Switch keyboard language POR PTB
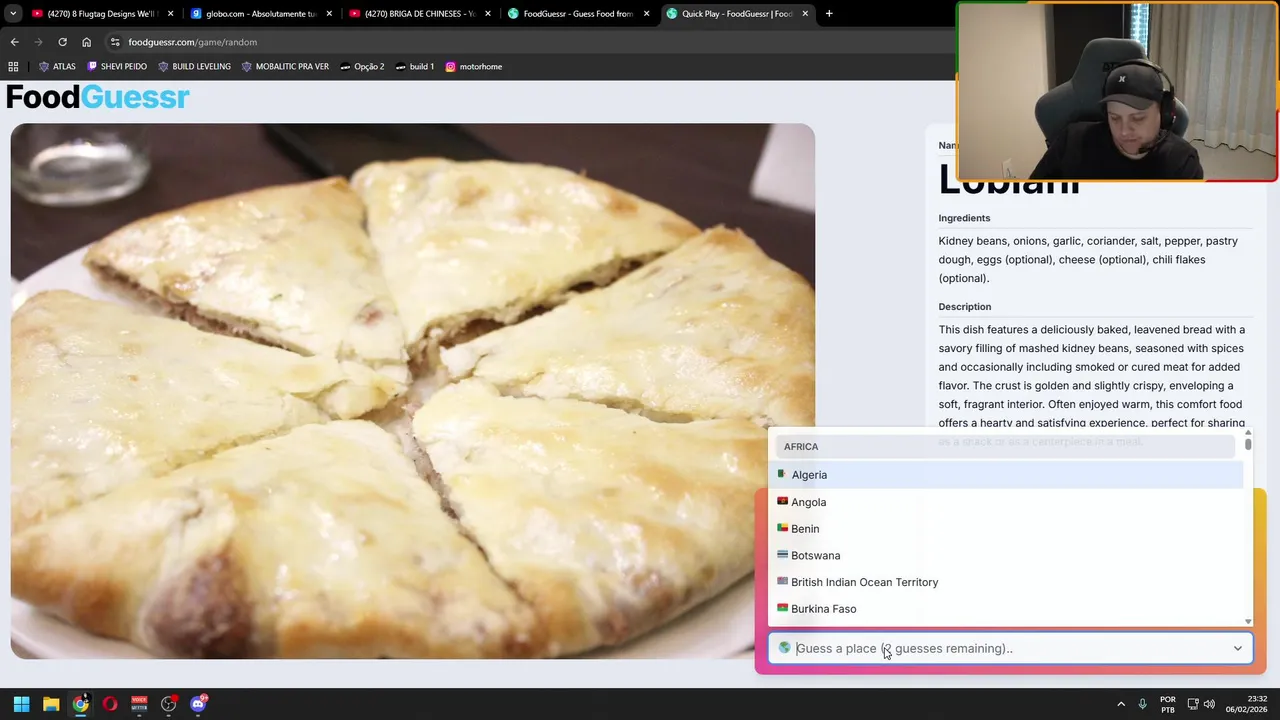The width and height of the screenshot is (1280, 720). click(x=1167, y=704)
